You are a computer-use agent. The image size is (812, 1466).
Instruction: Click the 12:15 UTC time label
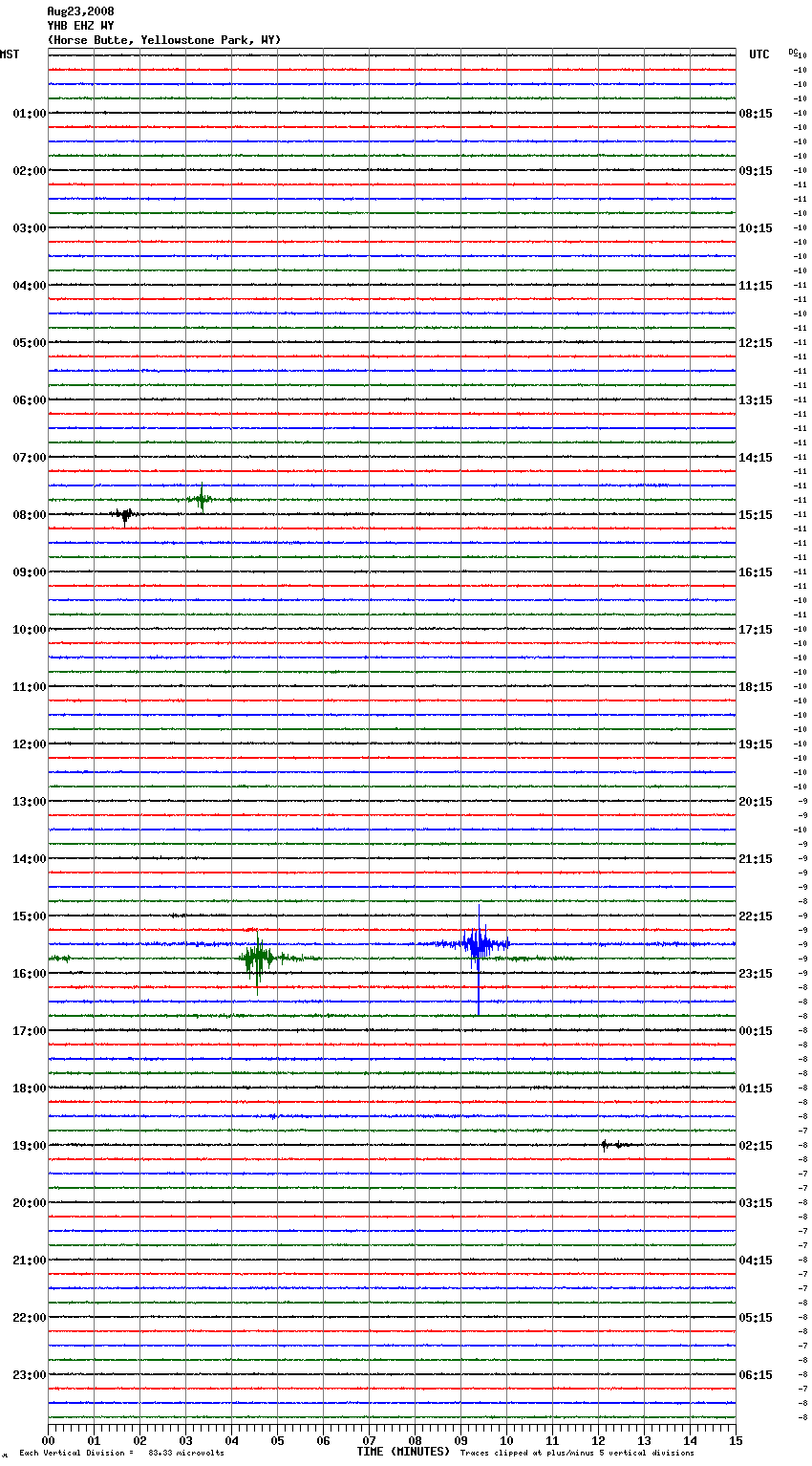pyautogui.click(x=756, y=343)
